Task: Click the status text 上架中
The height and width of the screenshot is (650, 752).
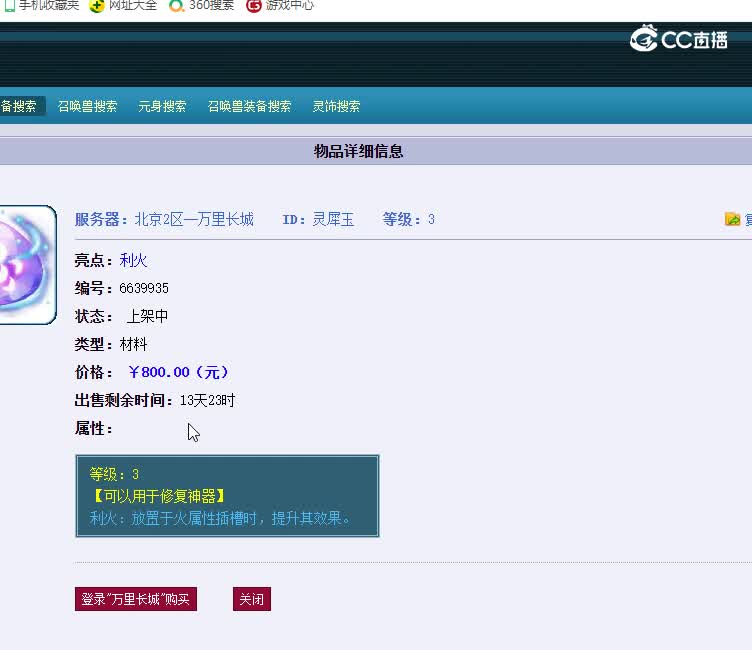Action: pos(147,316)
